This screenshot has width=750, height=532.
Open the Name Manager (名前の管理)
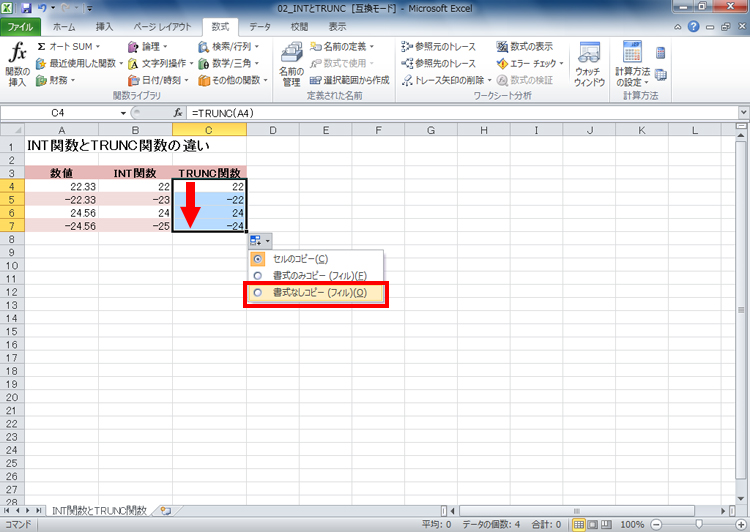point(291,64)
